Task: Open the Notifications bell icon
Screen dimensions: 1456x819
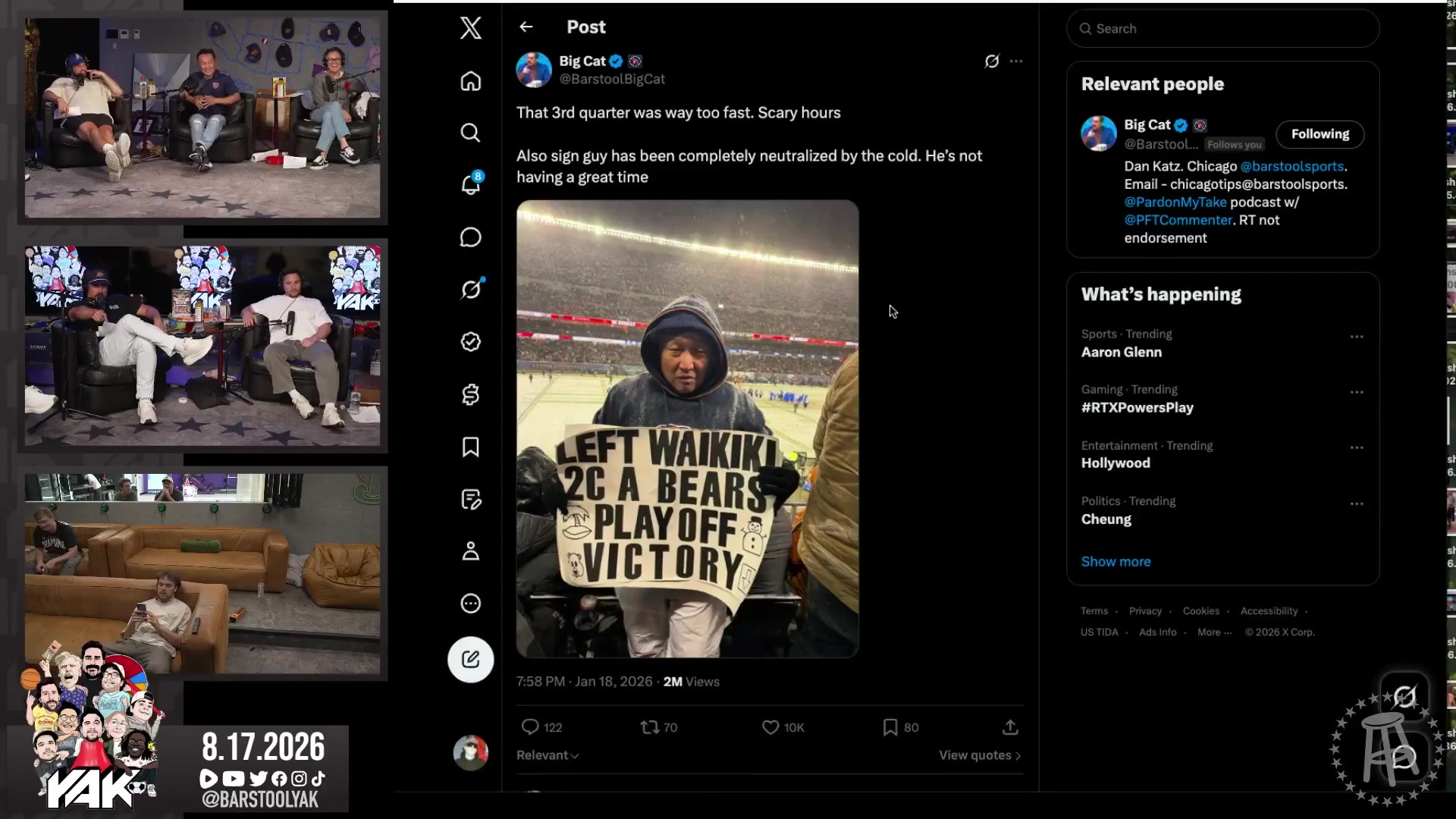Action: tap(470, 184)
